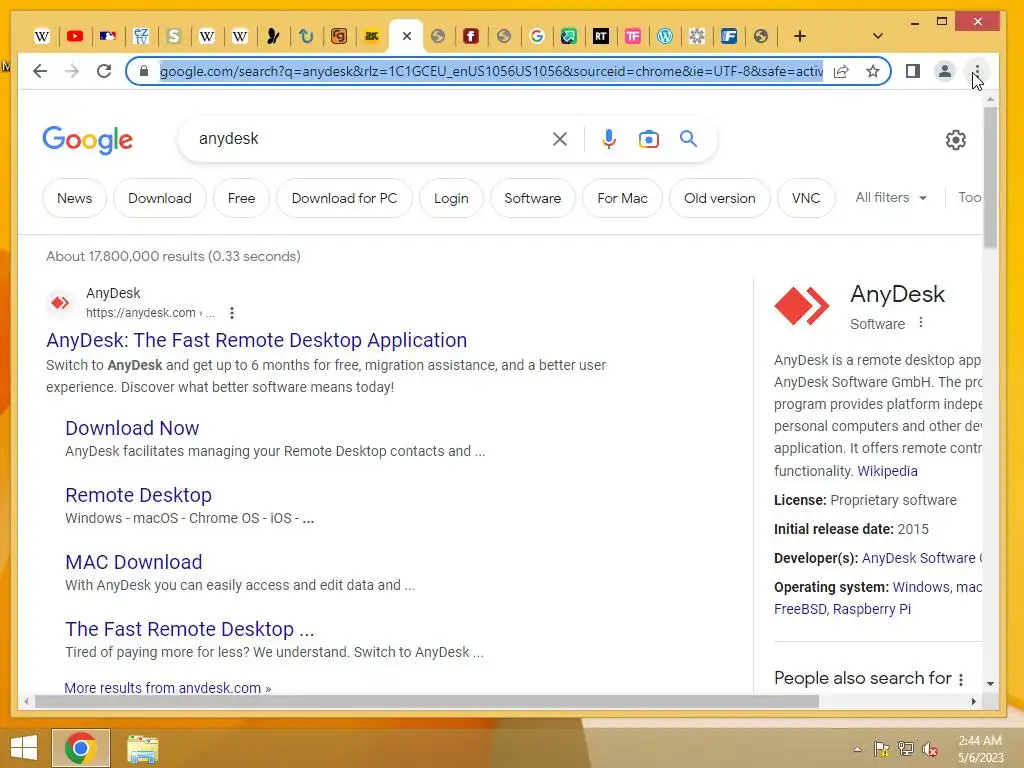Screen dimensions: 1024x768
Task: Filter results by News
Action: (x=74, y=198)
